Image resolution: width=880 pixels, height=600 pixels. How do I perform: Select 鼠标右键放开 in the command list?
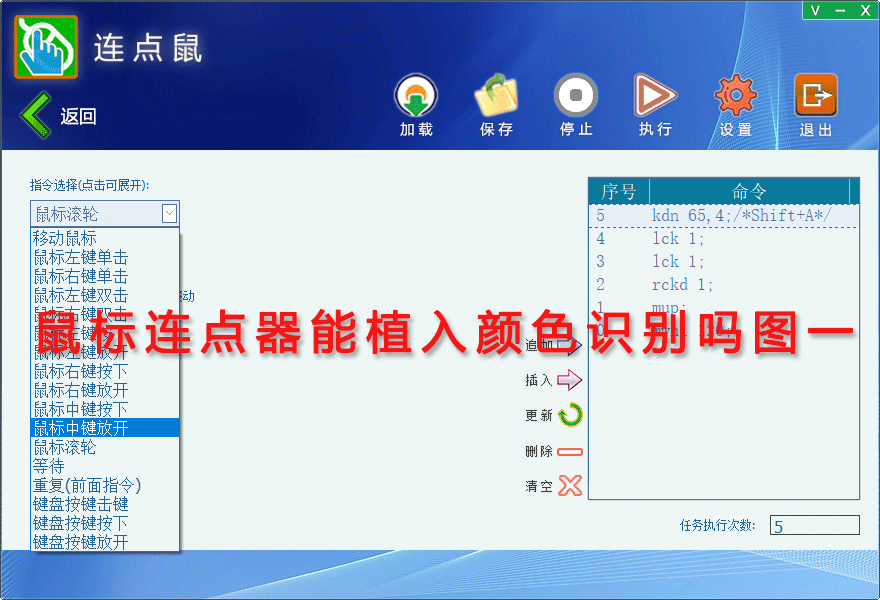105,391
